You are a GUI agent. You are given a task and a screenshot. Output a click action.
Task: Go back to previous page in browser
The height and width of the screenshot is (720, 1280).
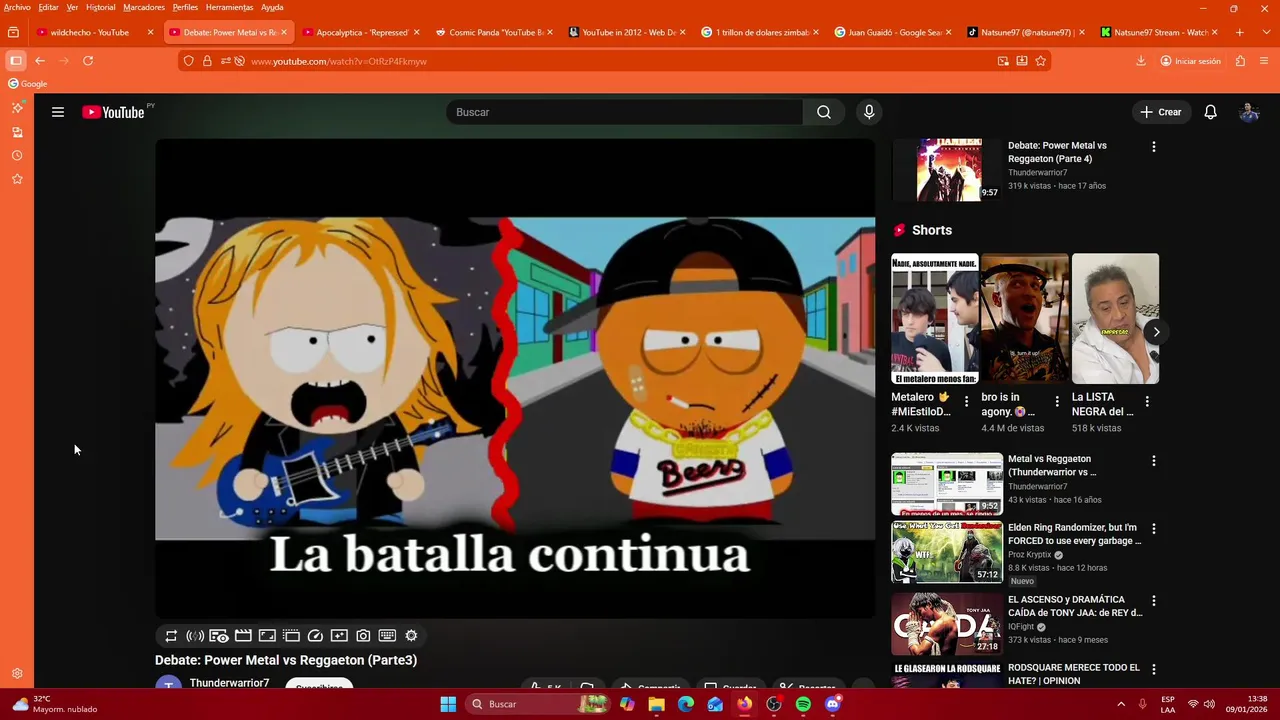pyautogui.click(x=40, y=61)
